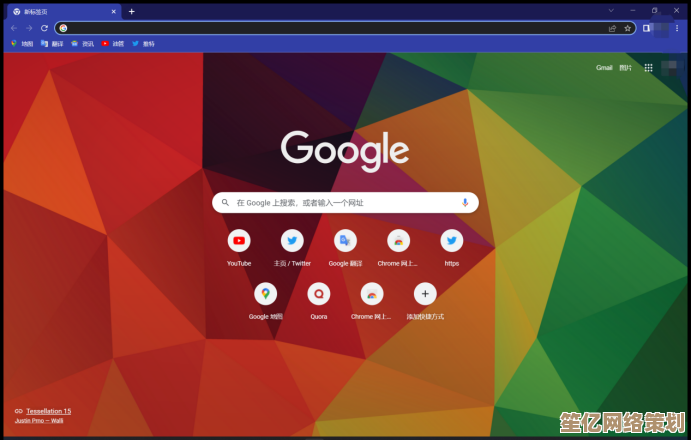691x441 pixels.
Task: Reload the page with the refresh button
Action: [44, 28]
